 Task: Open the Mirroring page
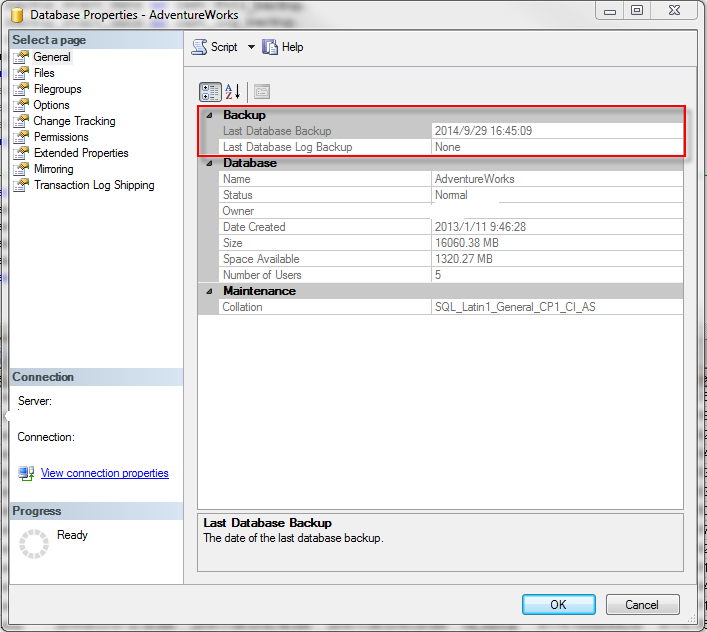click(54, 169)
